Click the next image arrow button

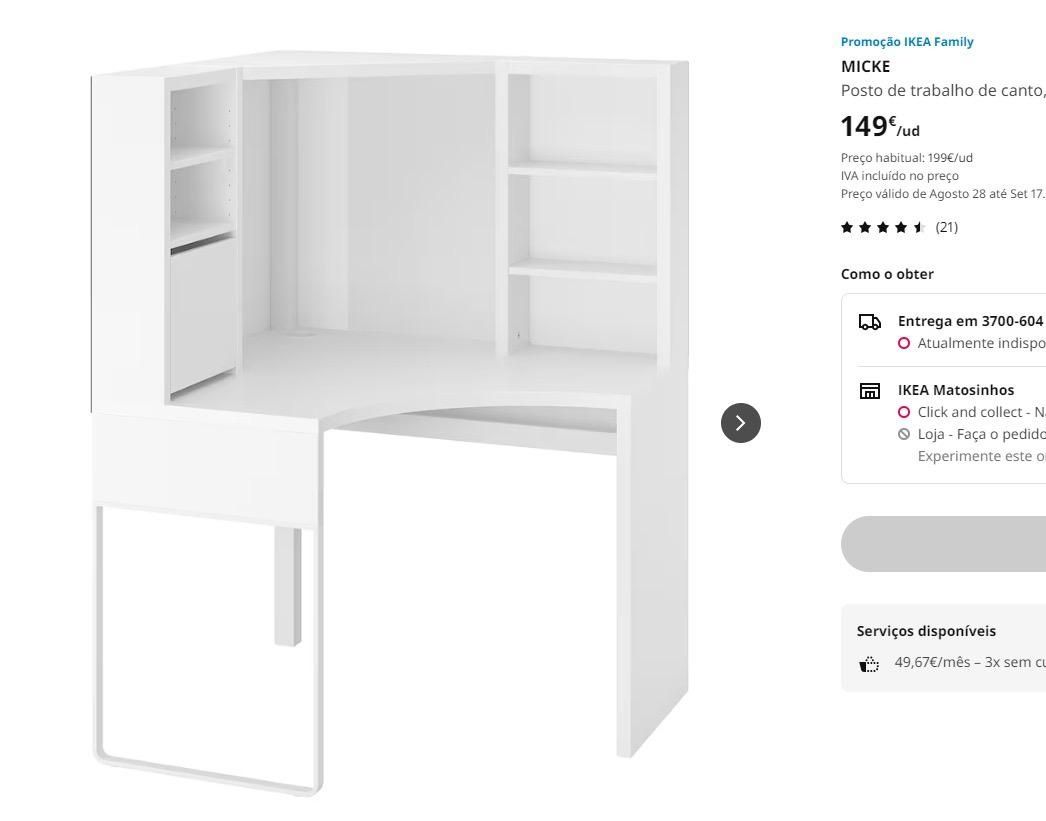point(740,423)
